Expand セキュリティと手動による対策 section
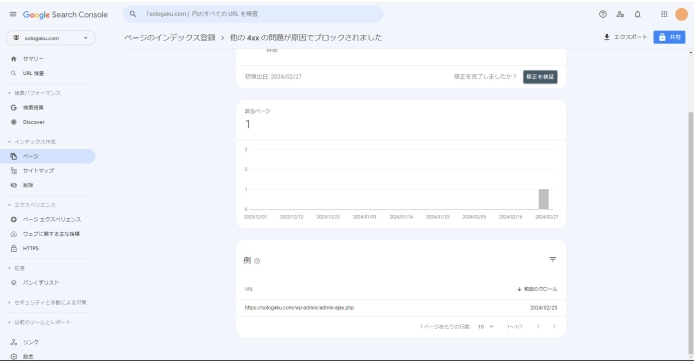Viewport: 694px width, 361px height. coord(48,303)
